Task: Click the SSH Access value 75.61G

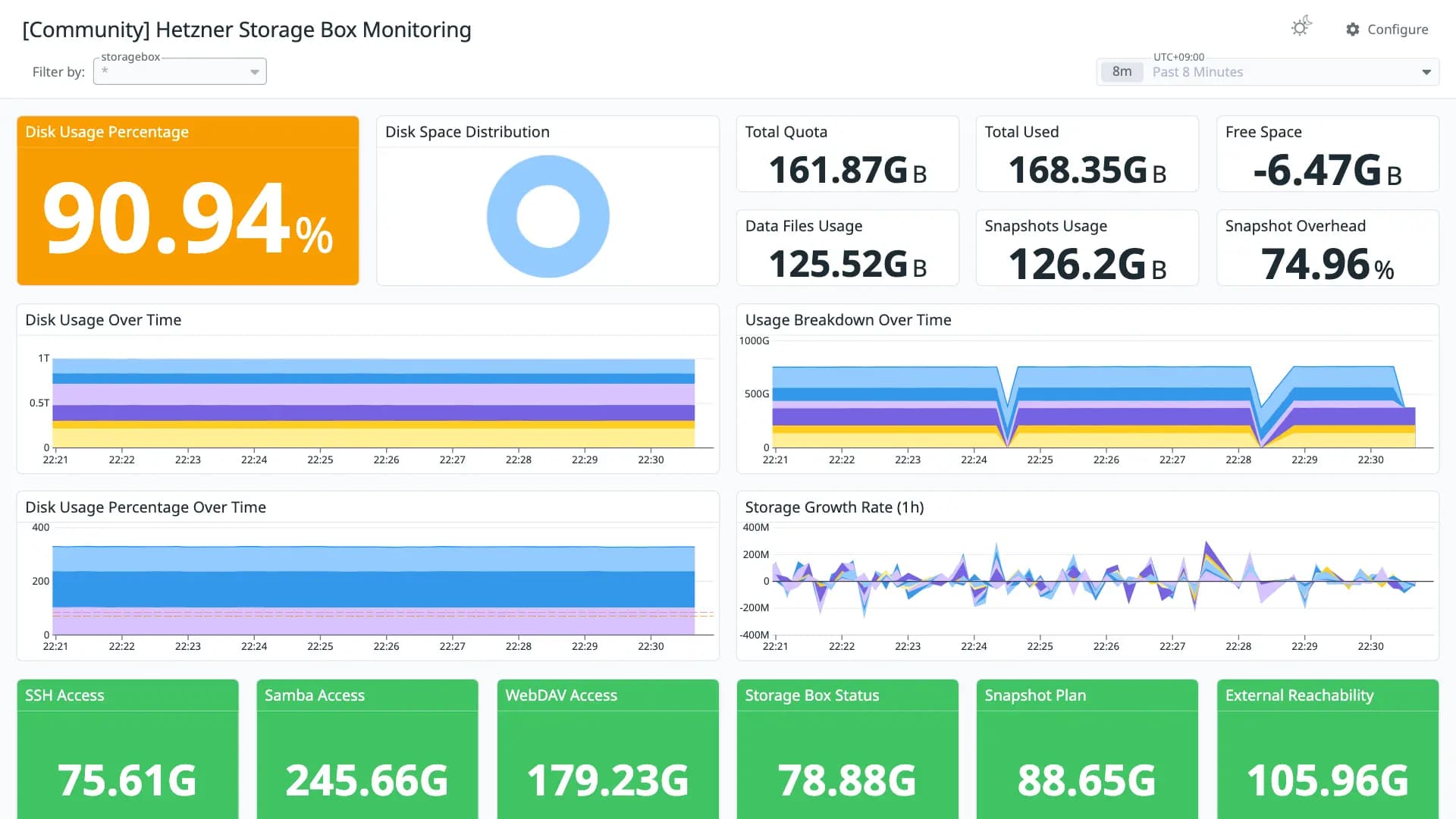Action: click(x=127, y=780)
